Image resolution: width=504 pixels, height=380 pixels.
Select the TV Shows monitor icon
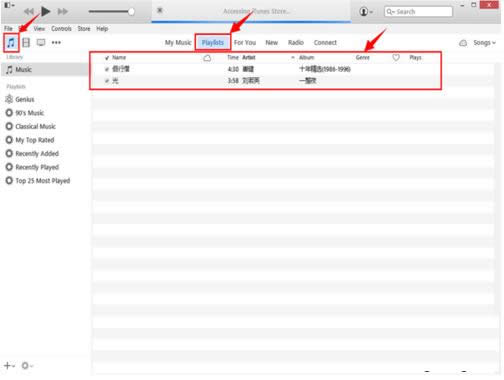41,42
